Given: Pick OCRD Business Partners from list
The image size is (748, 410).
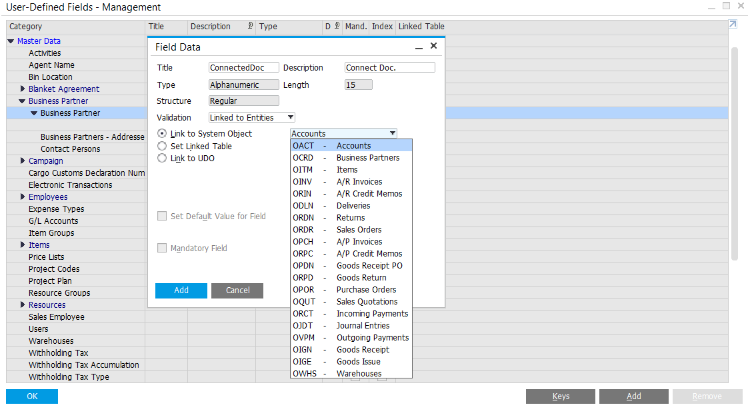Looking at the screenshot, I should [350, 158].
